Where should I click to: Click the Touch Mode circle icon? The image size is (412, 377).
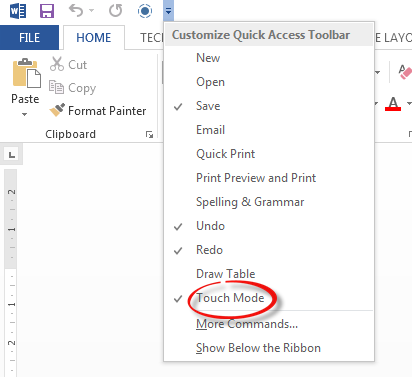145,11
